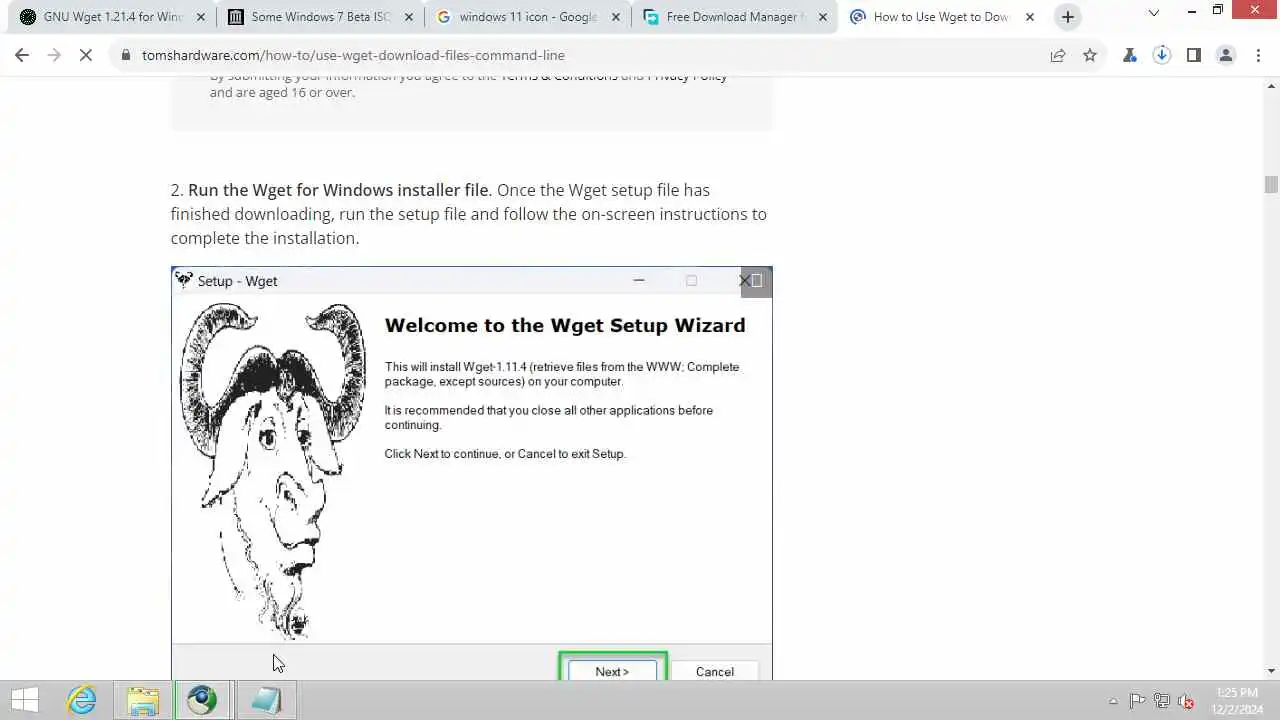The image size is (1280, 720).
Task: Stop loading the page
Action: [x=86, y=56]
